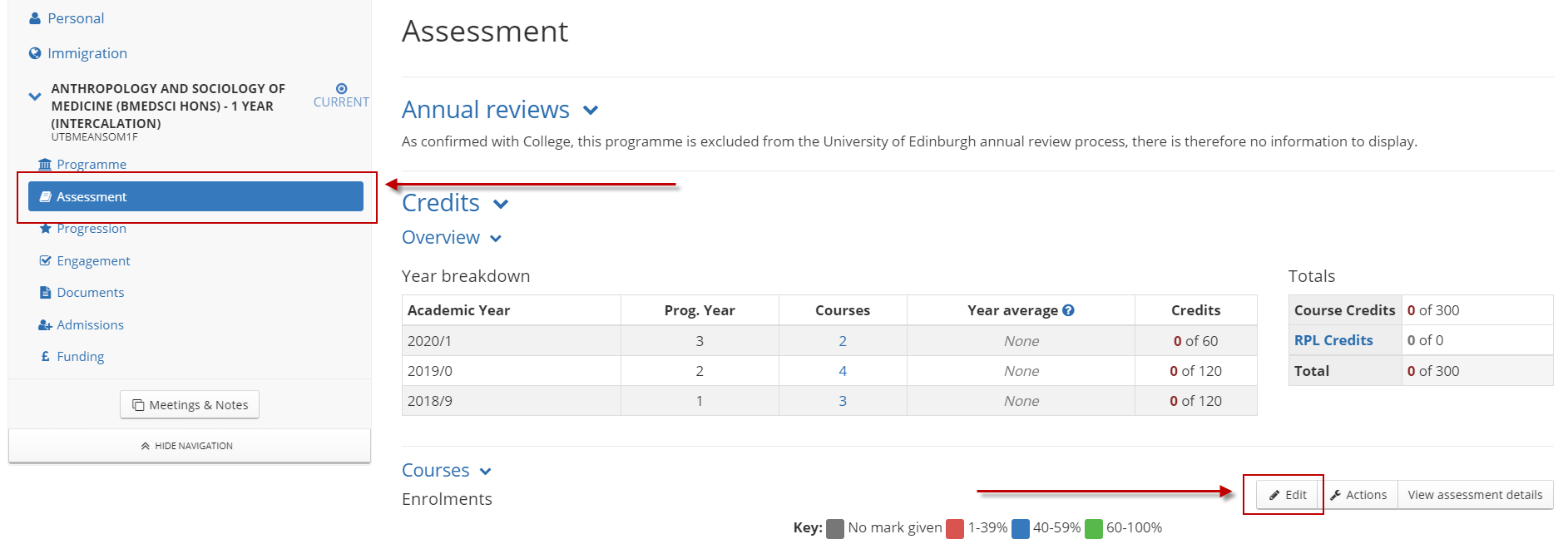Screen dimensions: 1568x544
Task: Click the red 1-39% key swatch
Action: 955,528
